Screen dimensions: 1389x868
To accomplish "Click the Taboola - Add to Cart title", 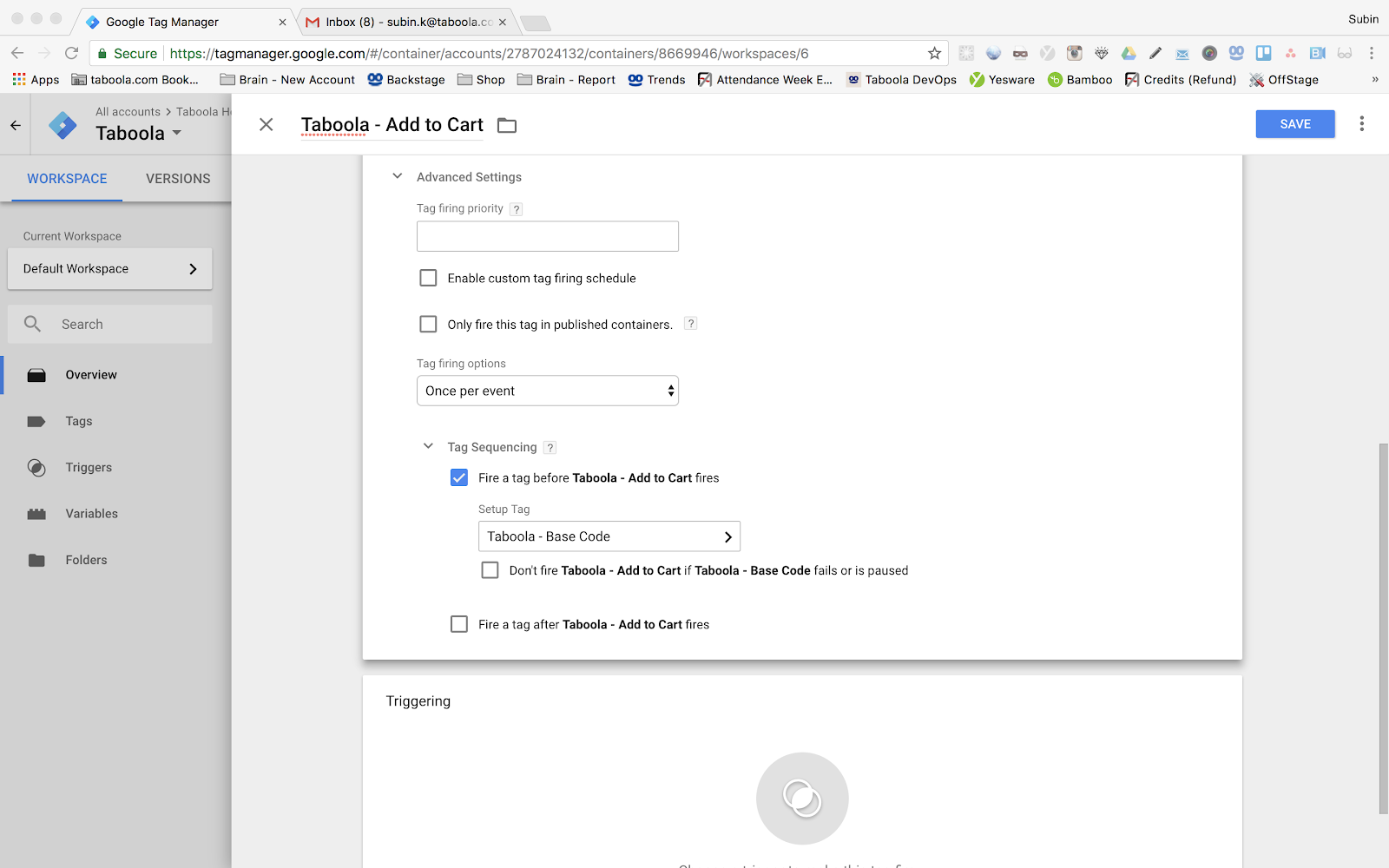I will tap(392, 125).
